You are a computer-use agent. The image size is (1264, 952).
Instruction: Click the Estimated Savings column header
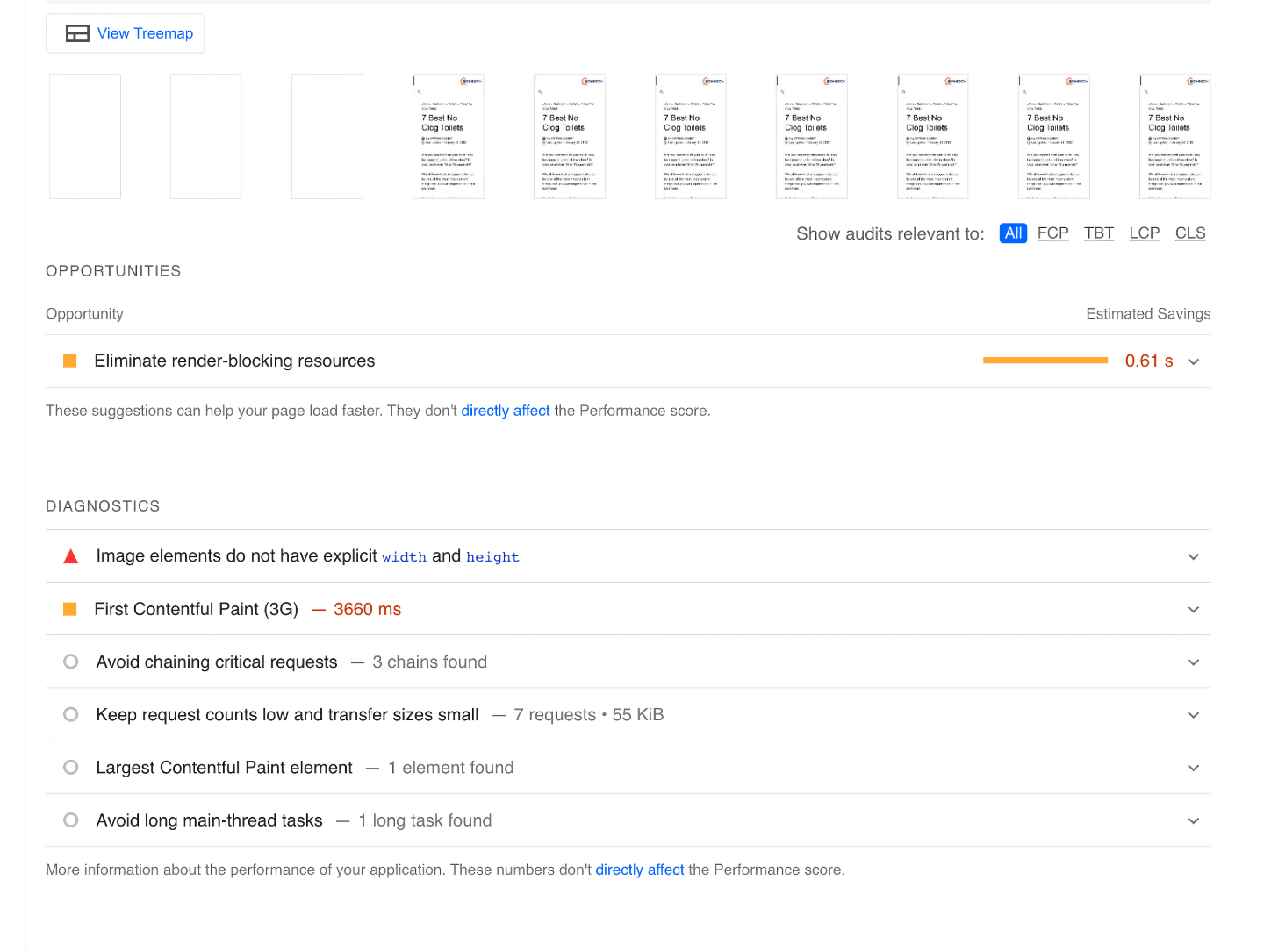(x=1148, y=313)
